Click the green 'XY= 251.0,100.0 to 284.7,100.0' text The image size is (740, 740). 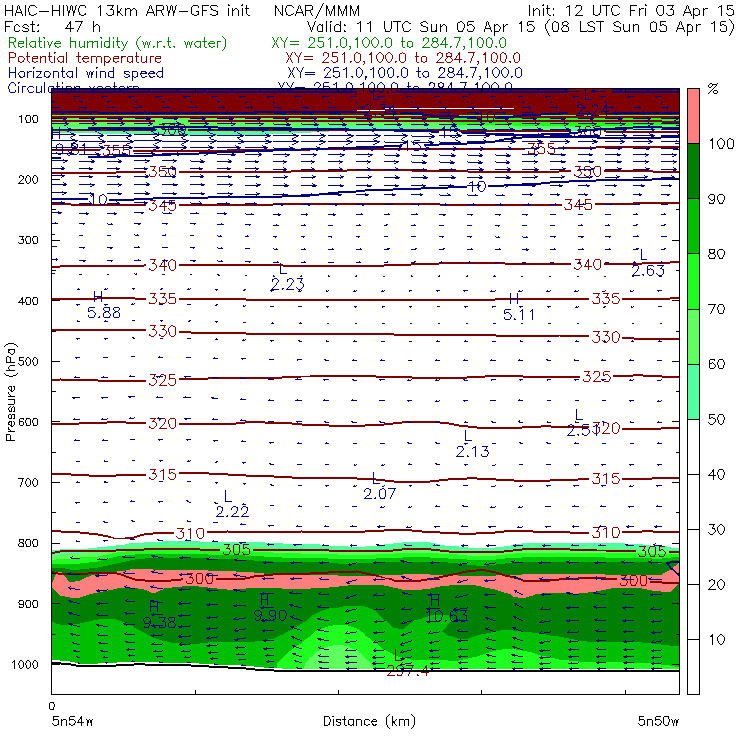pos(389,43)
